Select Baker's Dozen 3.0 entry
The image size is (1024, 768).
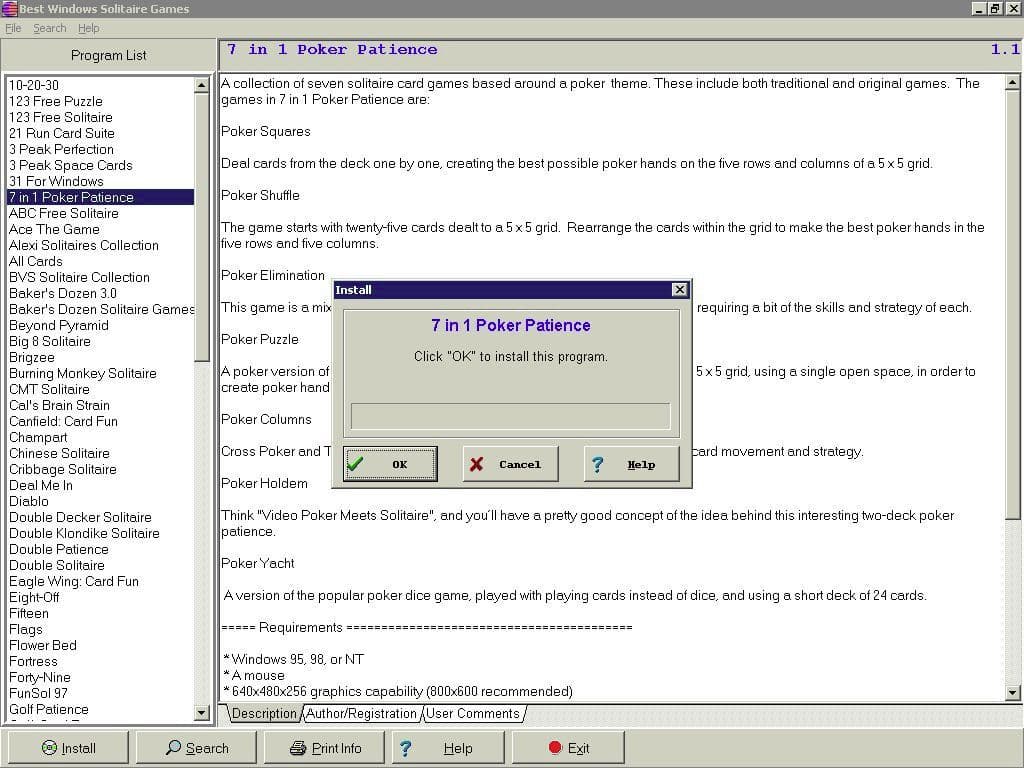point(101,293)
